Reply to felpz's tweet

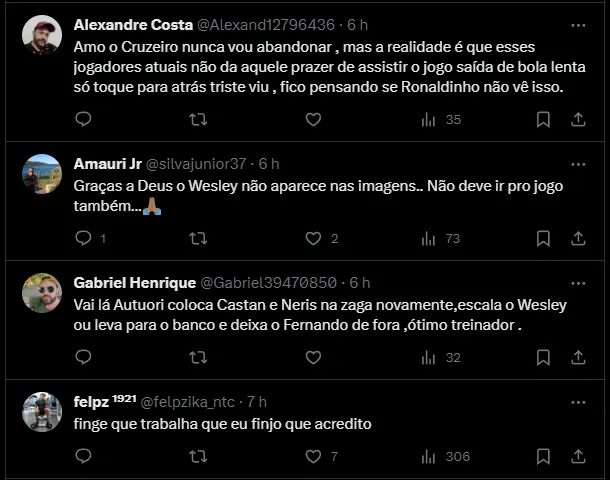pos(83,457)
